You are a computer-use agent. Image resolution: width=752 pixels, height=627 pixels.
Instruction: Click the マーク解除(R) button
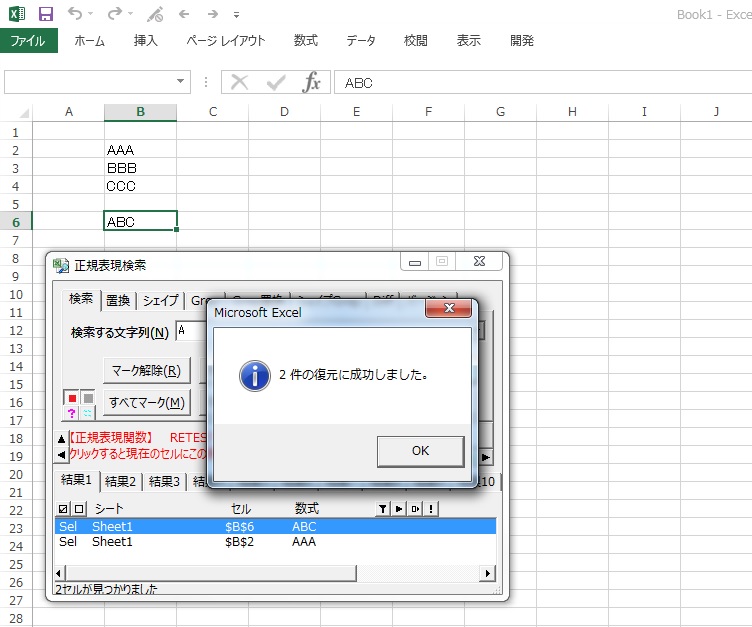[146, 370]
